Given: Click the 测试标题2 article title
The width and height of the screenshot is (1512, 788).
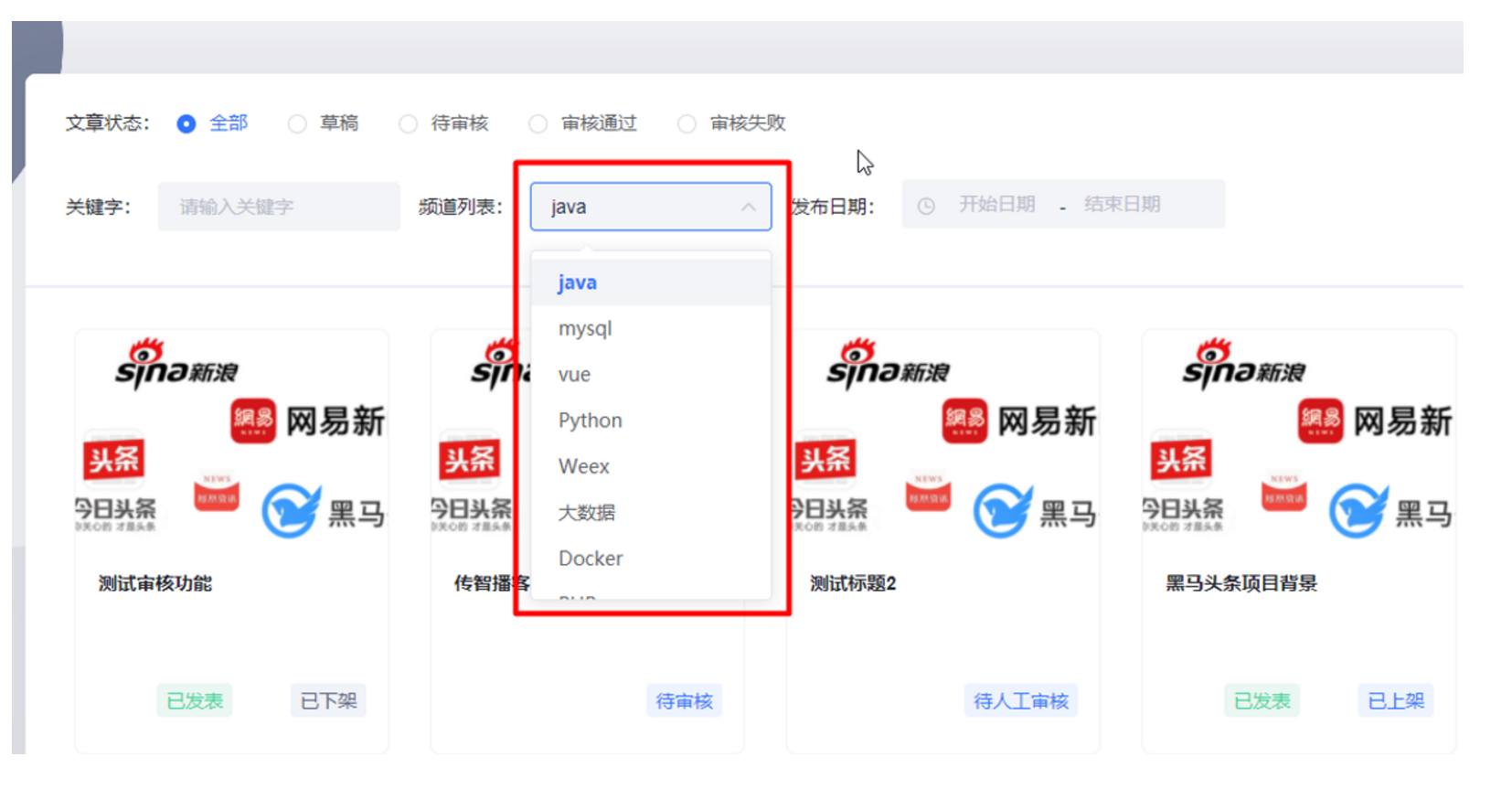Looking at the screenshot, I should [x=853, y=583].
